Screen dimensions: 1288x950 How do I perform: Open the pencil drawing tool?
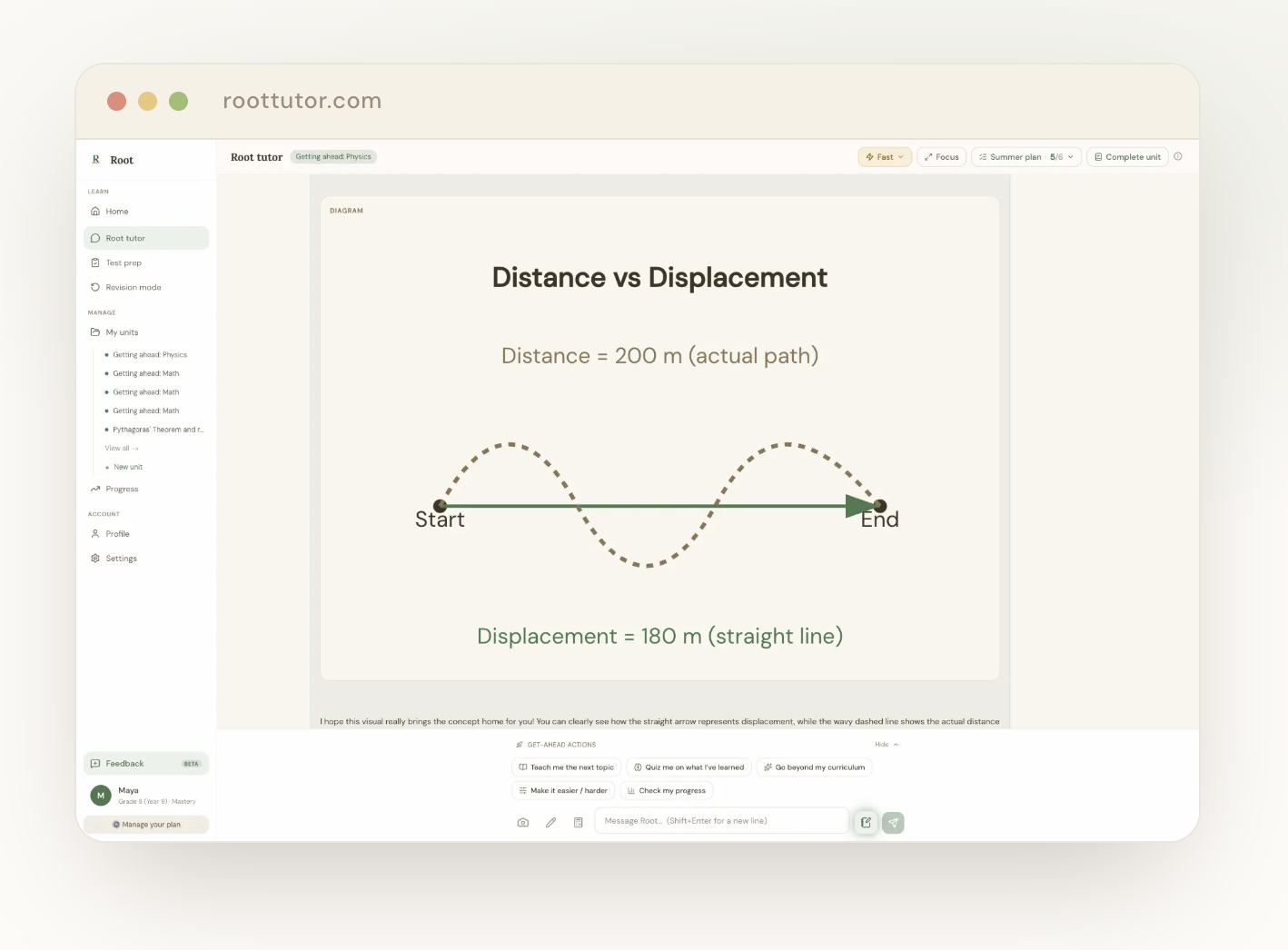click(550, 823)
